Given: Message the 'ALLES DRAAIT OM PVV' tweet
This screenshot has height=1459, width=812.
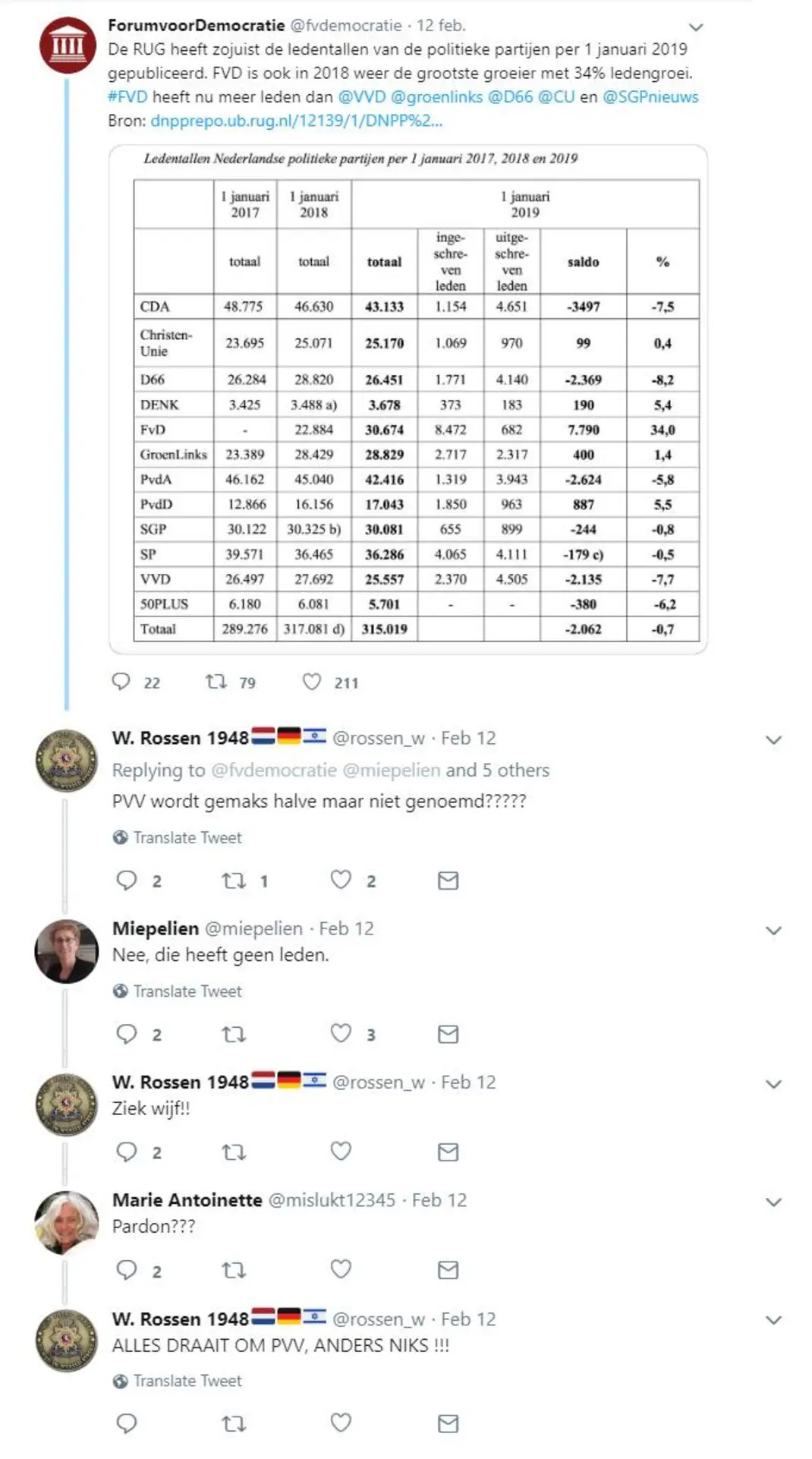Looking at the screenshot, I should [448, 1423].
